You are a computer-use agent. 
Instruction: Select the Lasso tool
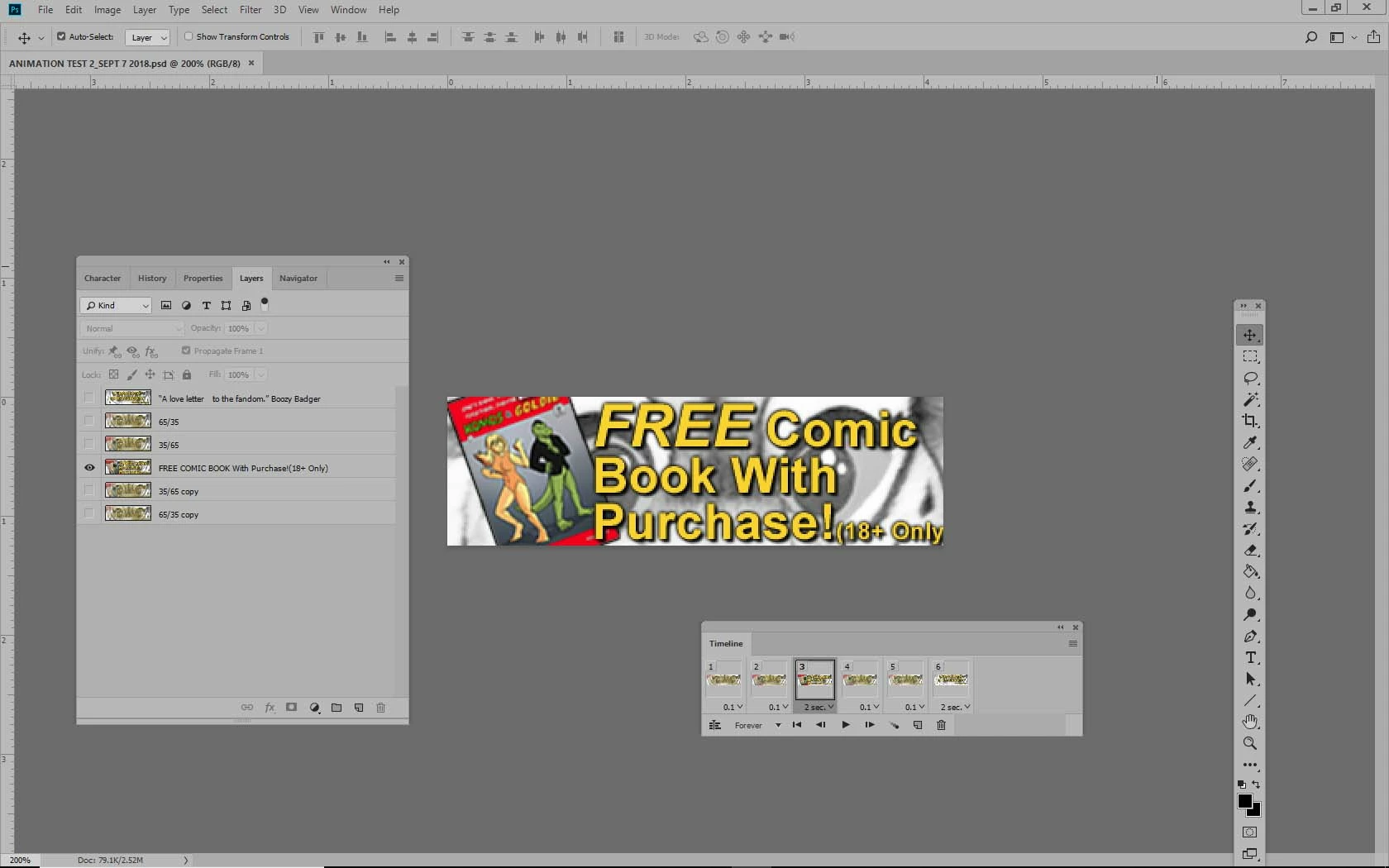click(1249, 378)
